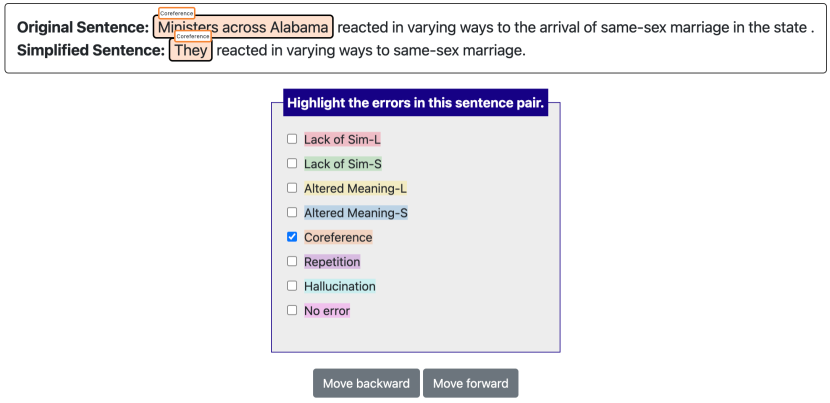
Task: Click the Altered Meaning-S blue label
Action: 355,213
